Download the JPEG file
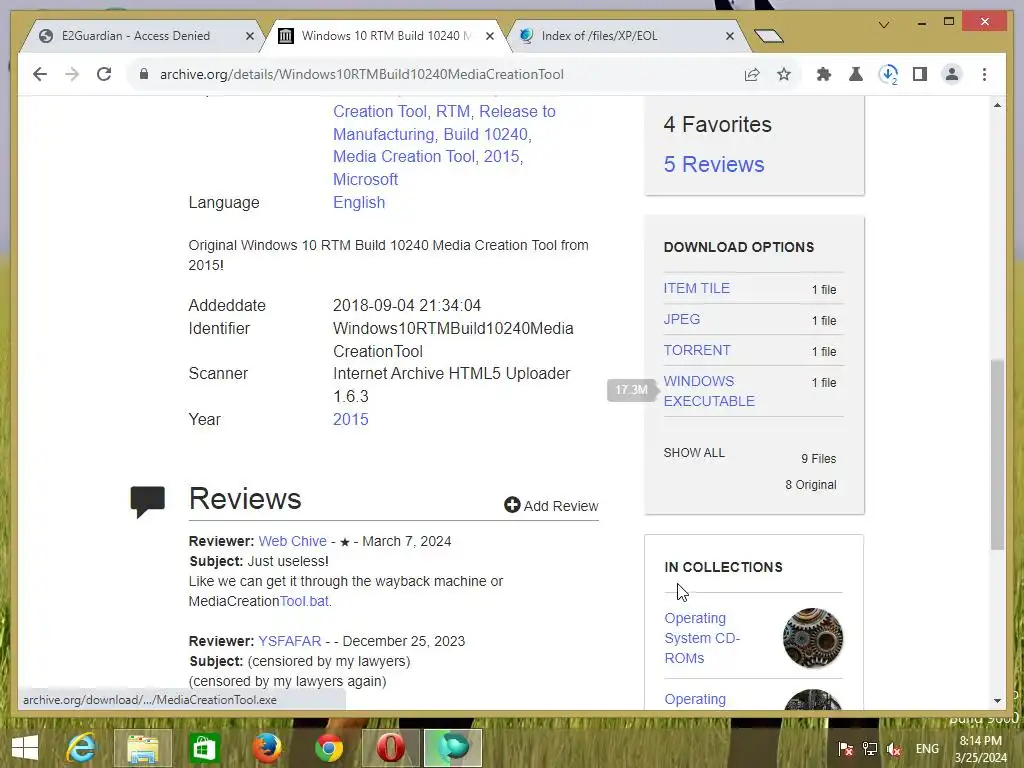 pos(682,319)
